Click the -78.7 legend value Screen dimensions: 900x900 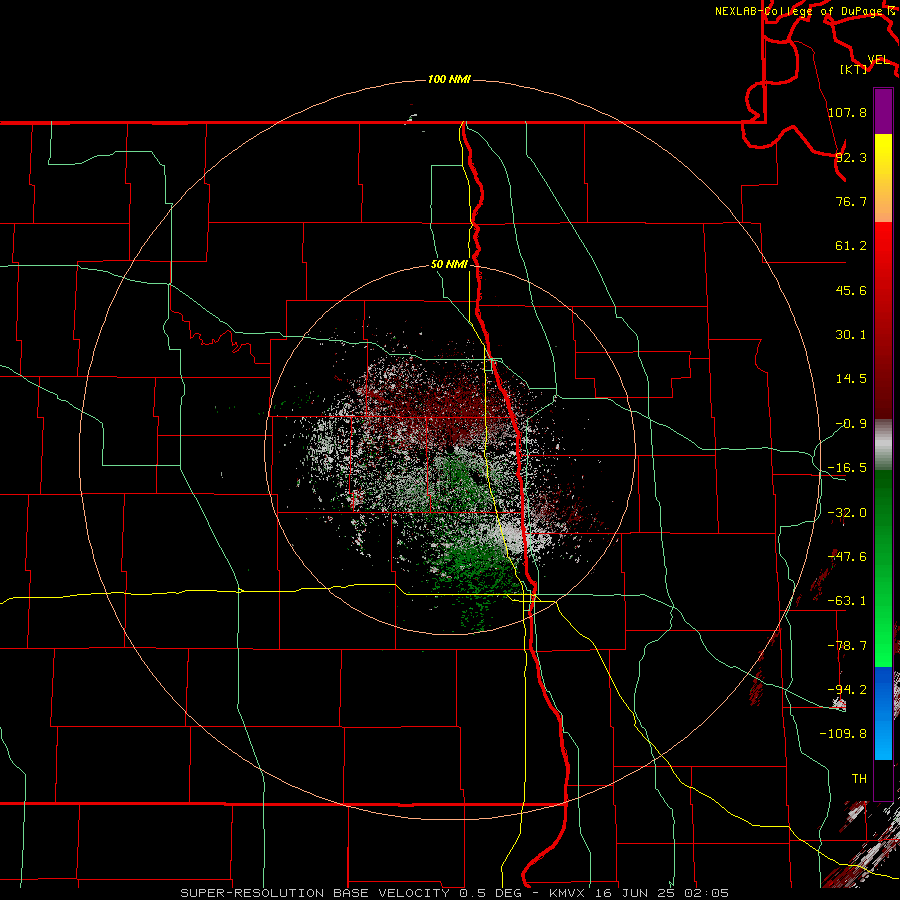click(x=847, y=646)
